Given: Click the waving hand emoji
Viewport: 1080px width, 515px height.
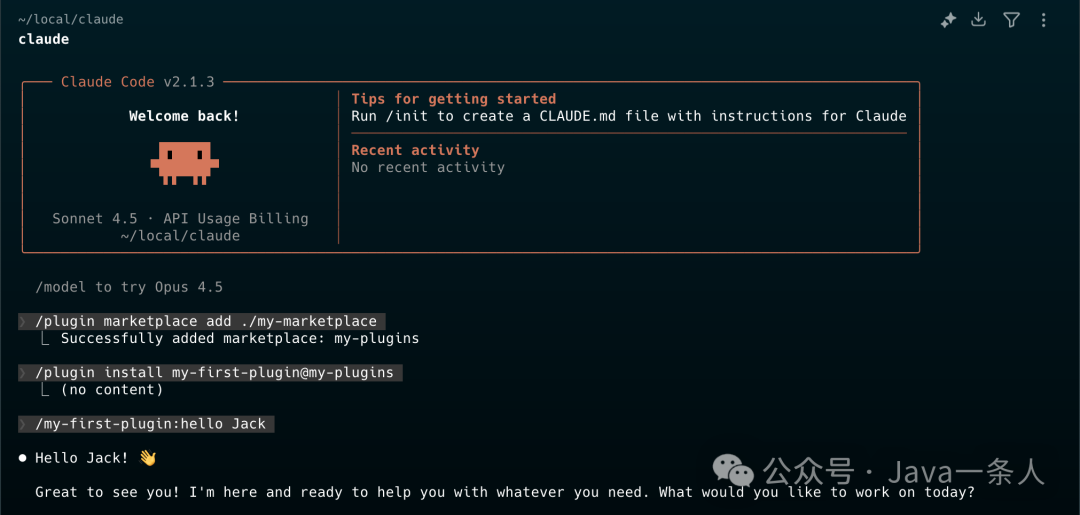Looking at the screenshot, I should (x=148, y=458).
